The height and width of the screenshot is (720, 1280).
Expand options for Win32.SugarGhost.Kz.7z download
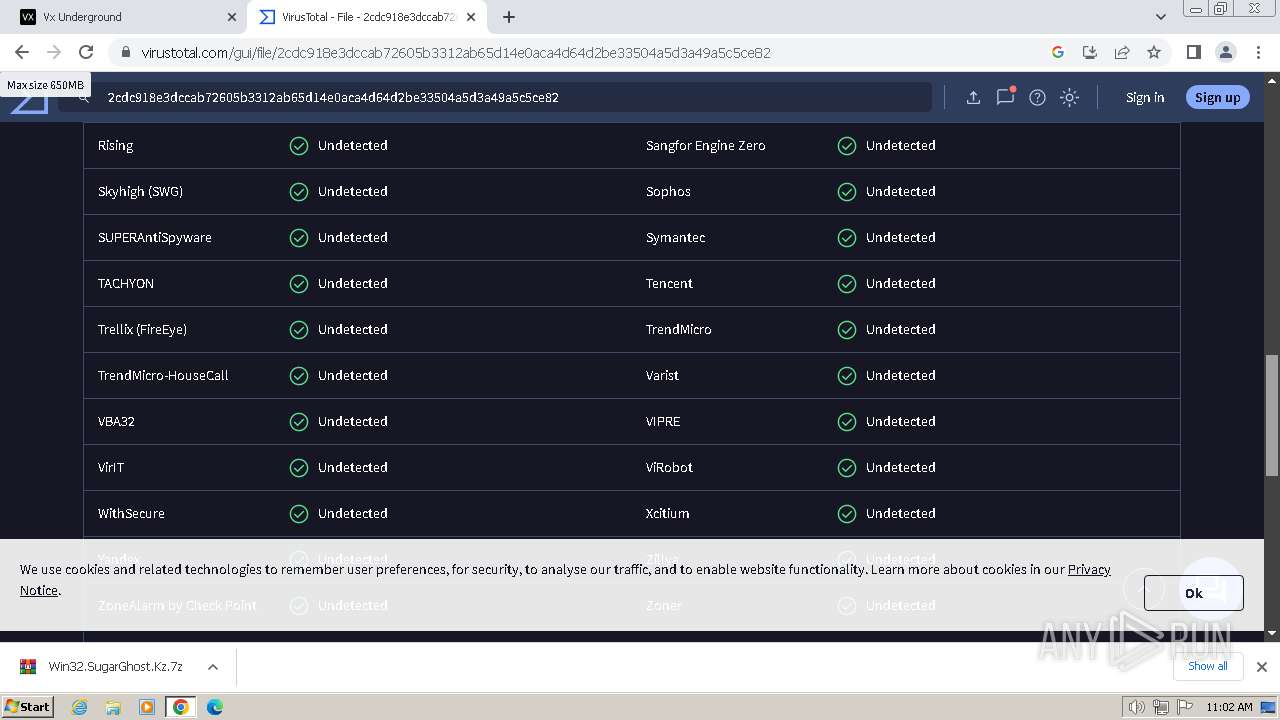point(213,667)
